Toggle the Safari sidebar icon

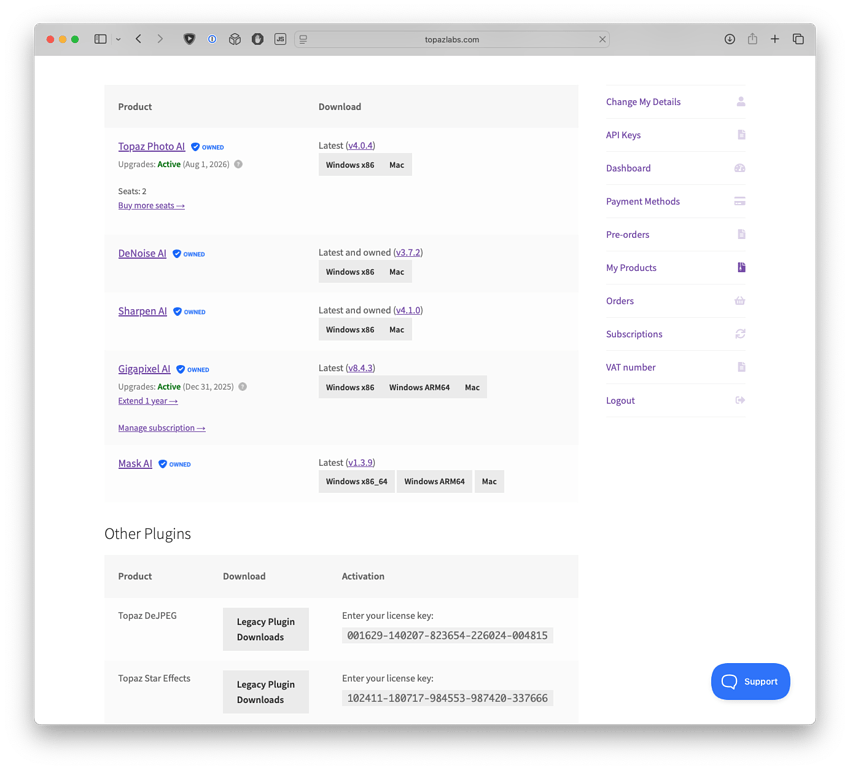click(x=100, y=39)
